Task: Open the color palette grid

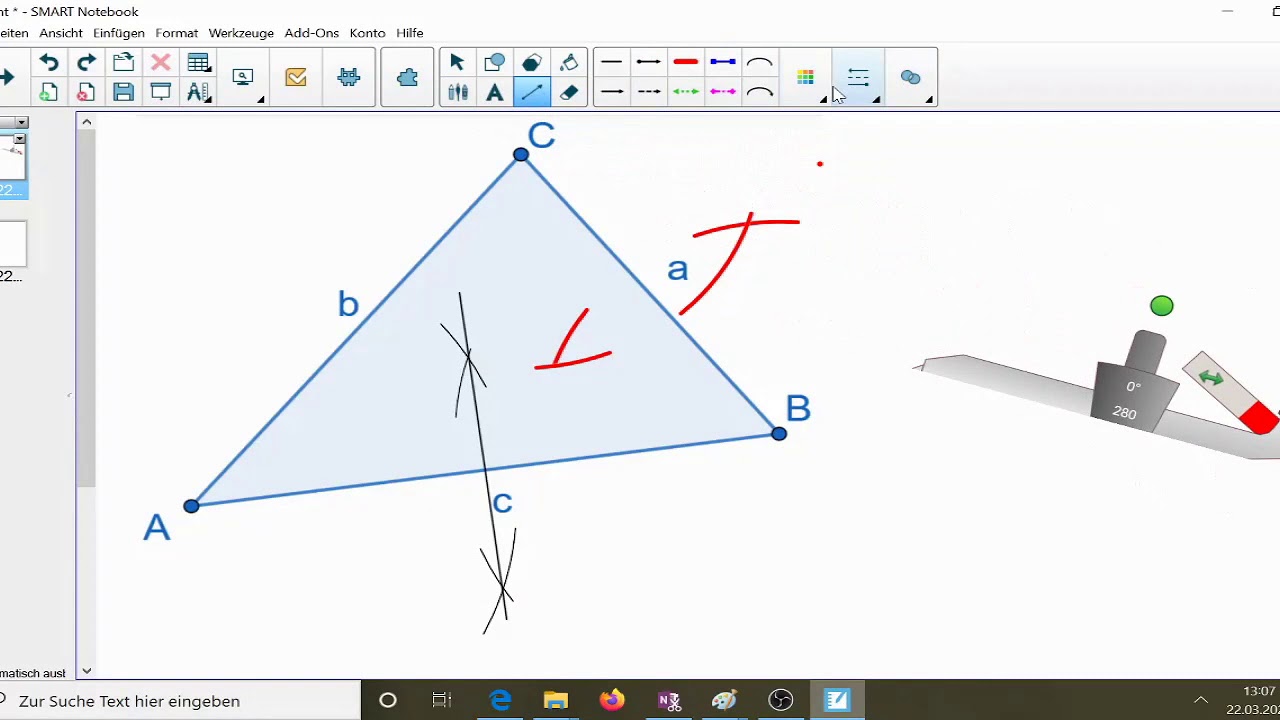Action: pos(806,77)
